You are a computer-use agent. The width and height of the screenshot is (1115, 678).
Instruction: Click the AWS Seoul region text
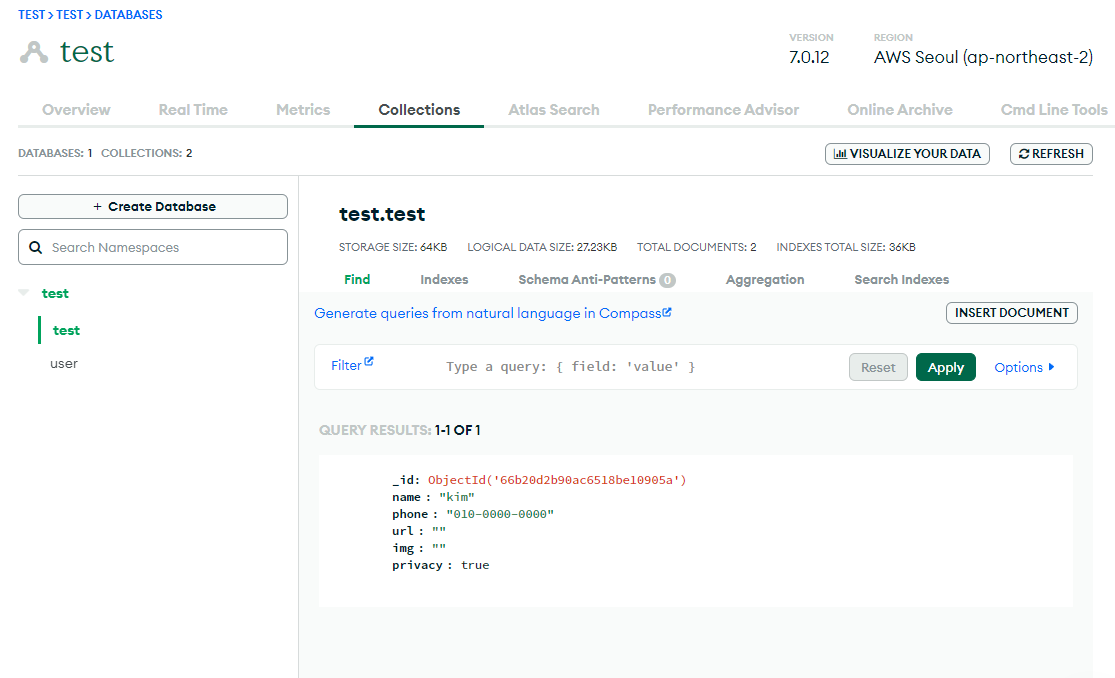(983, 58)
